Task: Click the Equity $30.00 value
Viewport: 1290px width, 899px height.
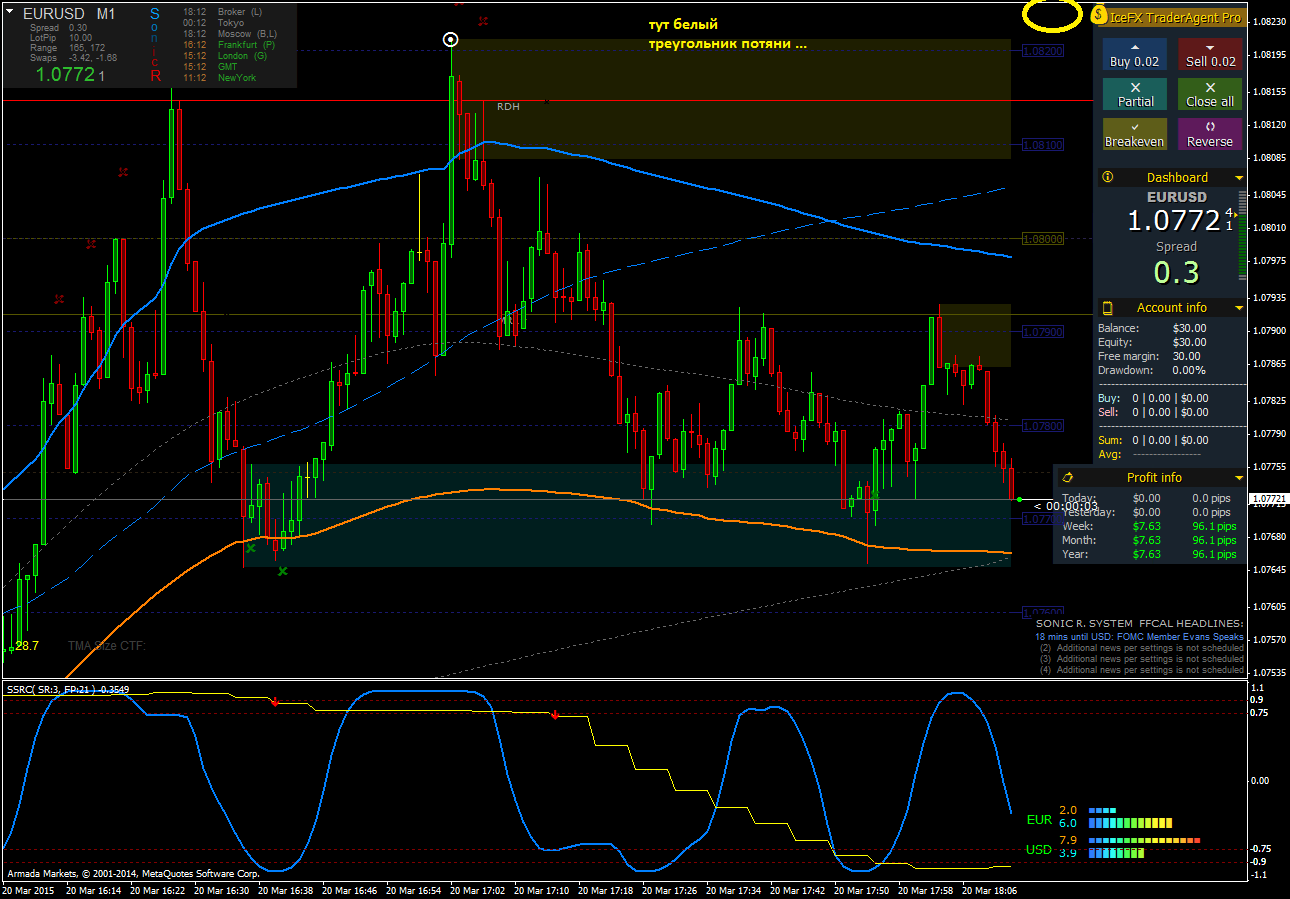Action: (x=1189, y=342)
